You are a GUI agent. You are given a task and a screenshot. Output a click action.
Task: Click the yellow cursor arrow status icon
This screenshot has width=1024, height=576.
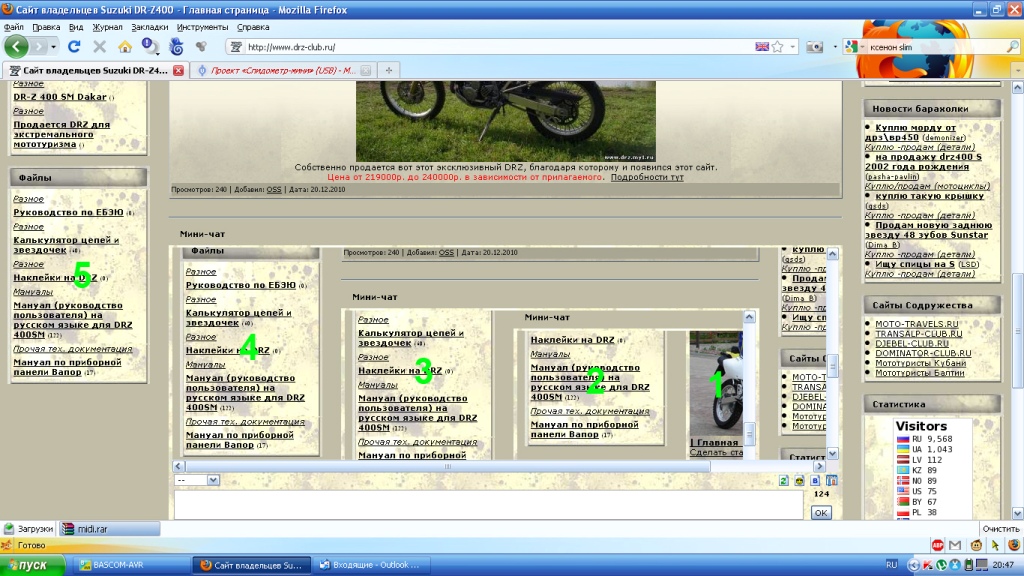click(x=995, y=545)
